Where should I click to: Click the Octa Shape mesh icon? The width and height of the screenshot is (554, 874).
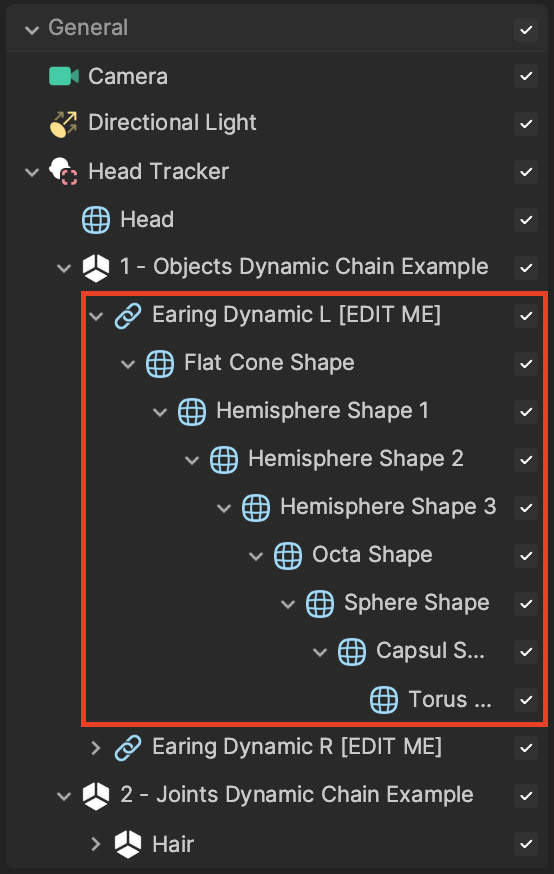(x=288, y=556)
